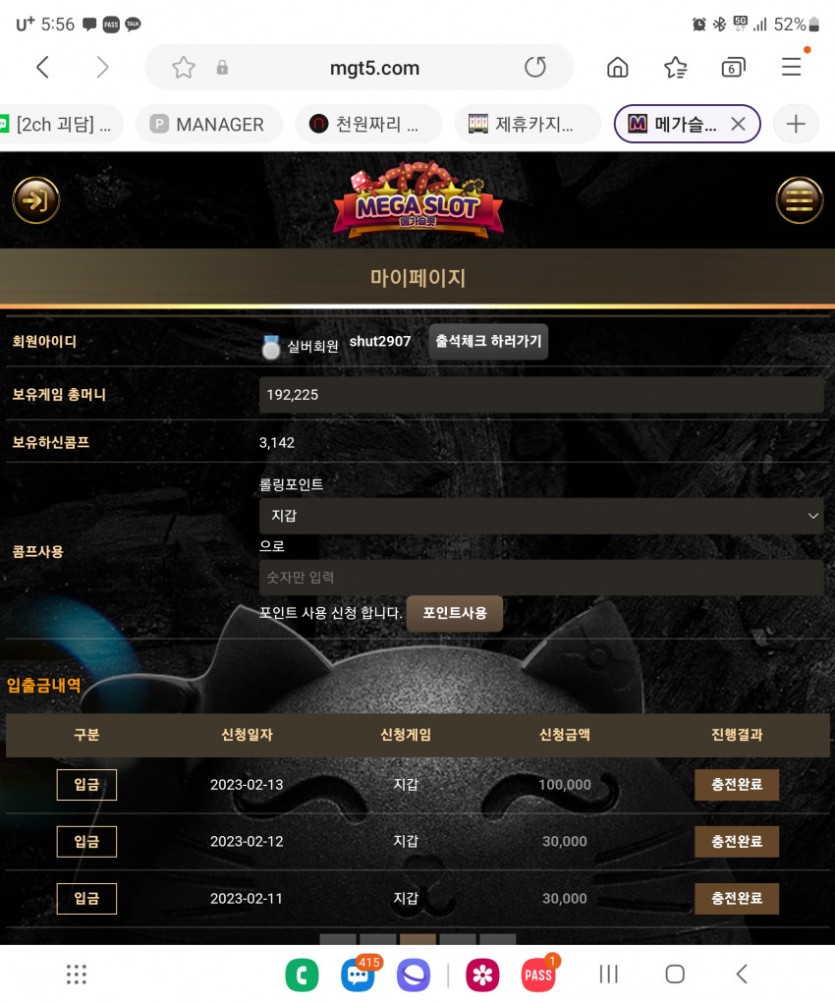This screenshot has width=835, height=1003.
Task: Open the gold Mega Slot site menu
Action: point(799,200)
